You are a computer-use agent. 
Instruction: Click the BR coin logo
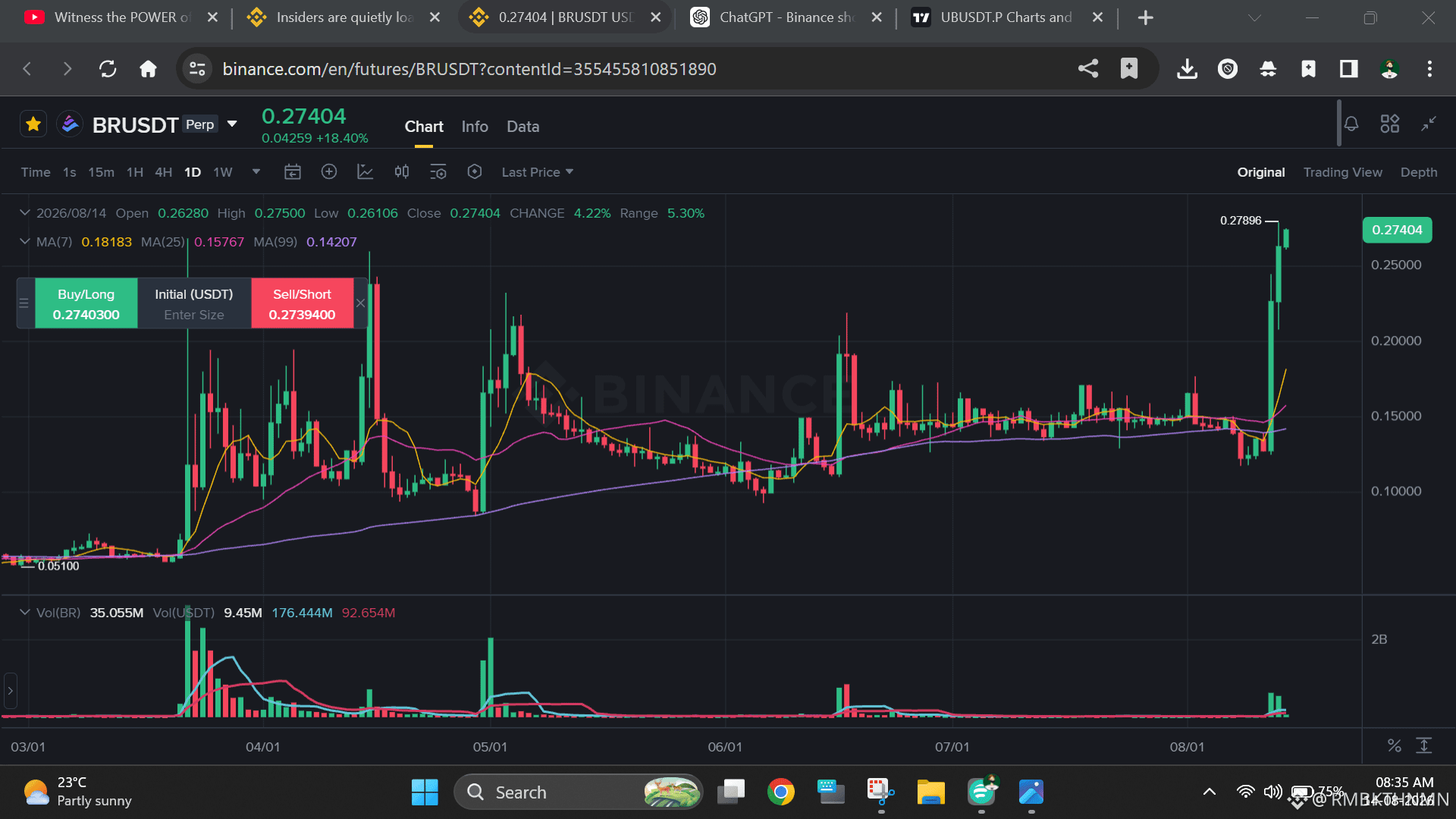tap(70, 124)
